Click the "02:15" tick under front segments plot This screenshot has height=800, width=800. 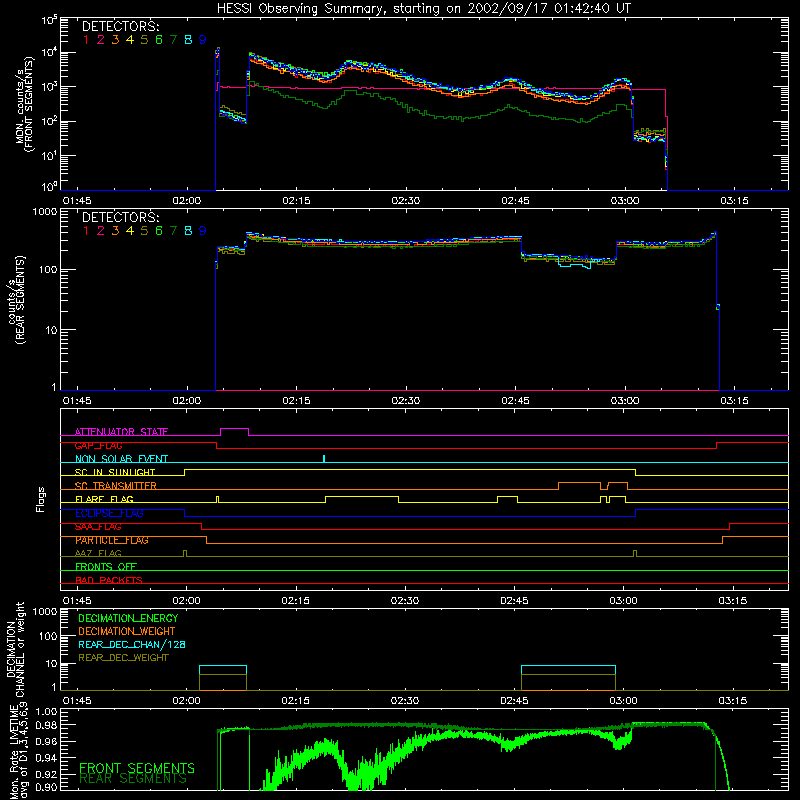coord(296,201)
